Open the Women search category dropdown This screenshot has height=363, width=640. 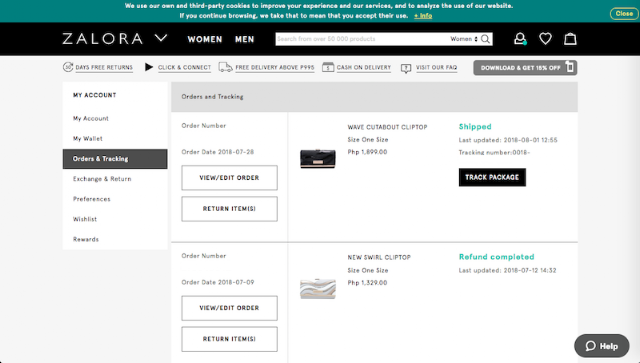point(464,39)
